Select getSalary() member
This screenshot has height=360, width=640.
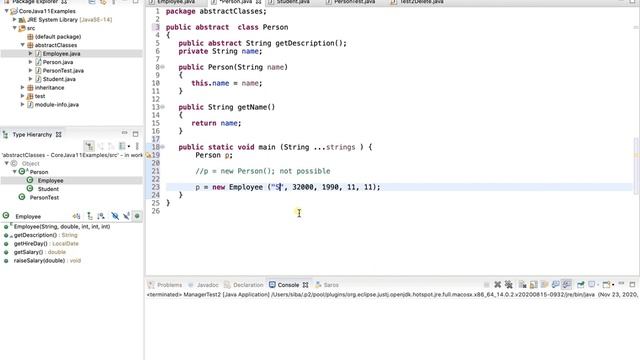[40, 252]
